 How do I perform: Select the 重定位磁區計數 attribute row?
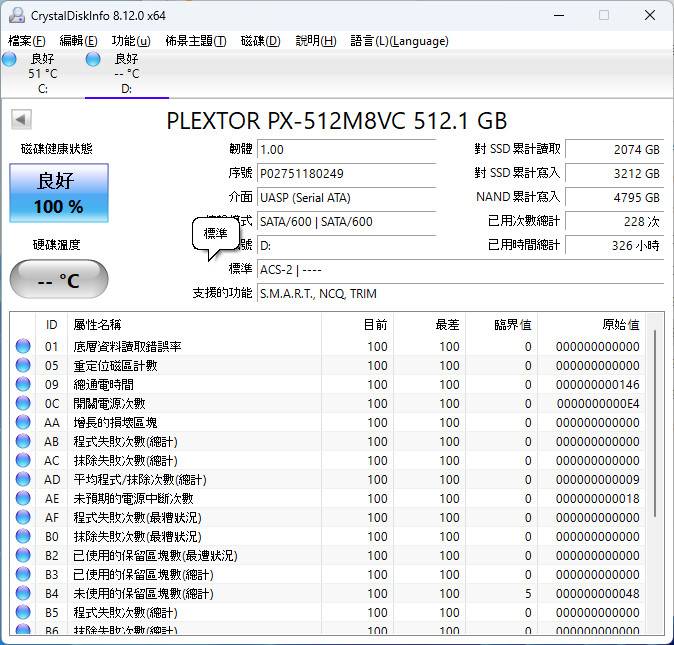(328, 366)
